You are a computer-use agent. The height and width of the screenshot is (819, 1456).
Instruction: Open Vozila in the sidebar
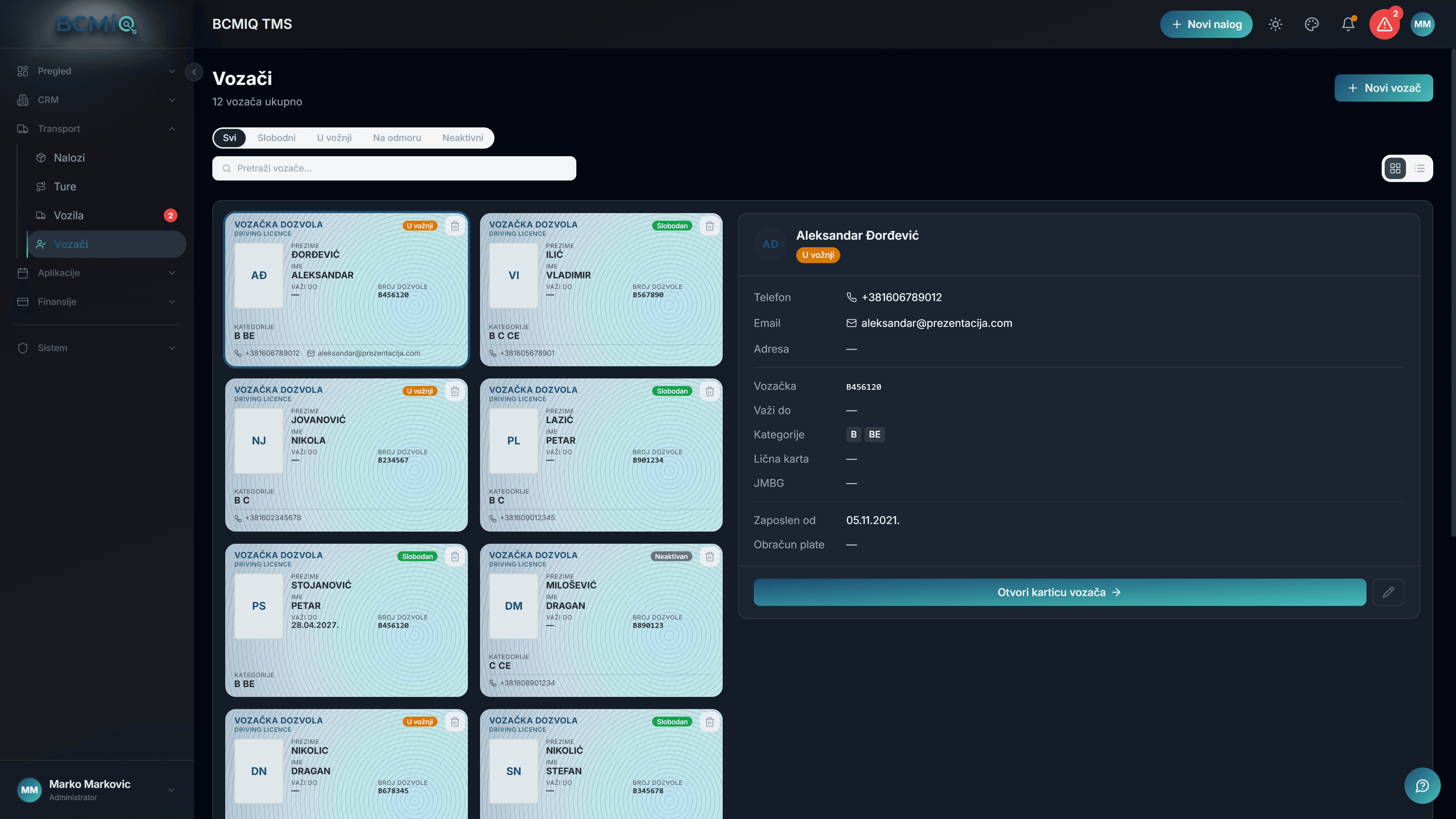[107, 215]
